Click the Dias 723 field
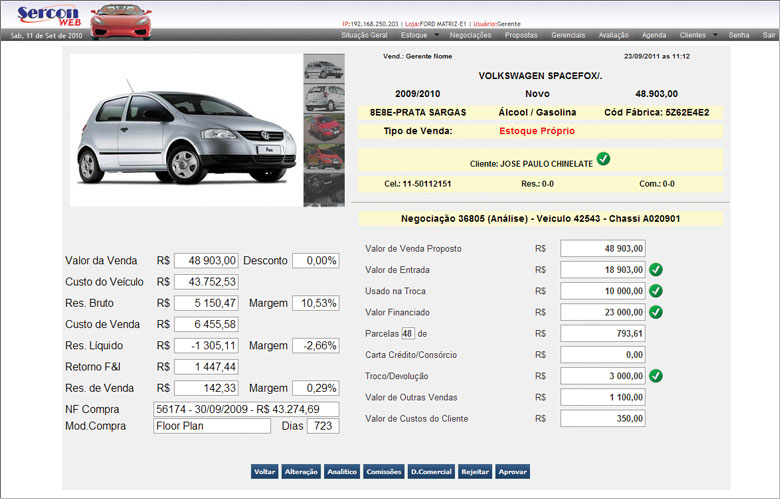This screenshot has width=780, height=499. click(323, 426)
